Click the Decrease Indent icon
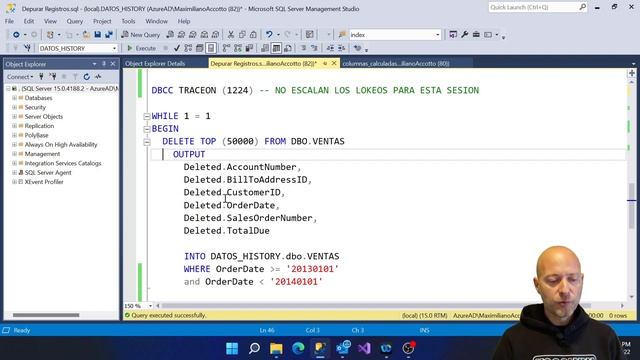 coord(330,48)
